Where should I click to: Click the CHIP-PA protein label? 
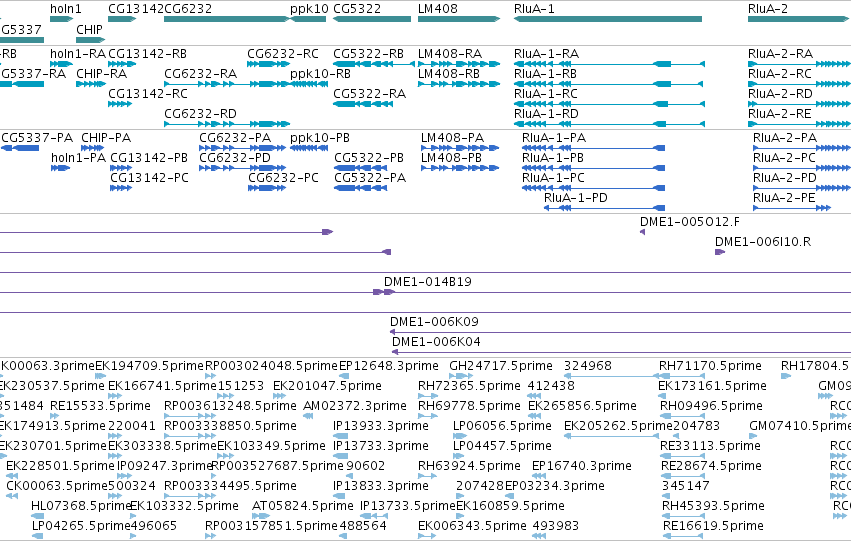[106, 138]
